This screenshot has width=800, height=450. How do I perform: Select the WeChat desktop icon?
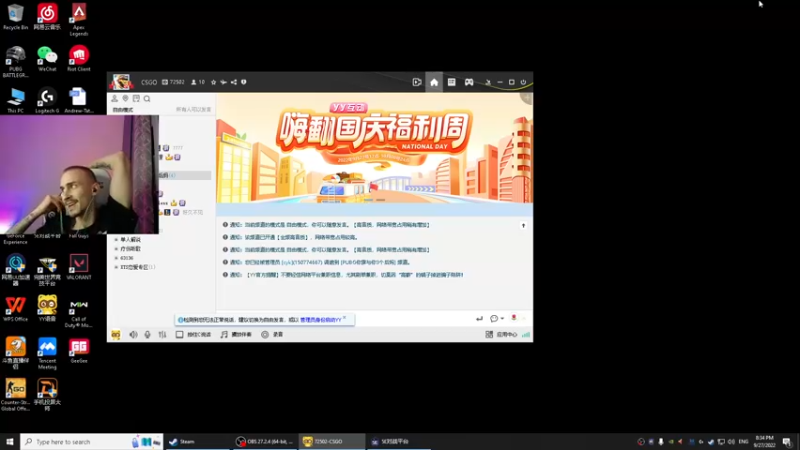coord(47,58)
